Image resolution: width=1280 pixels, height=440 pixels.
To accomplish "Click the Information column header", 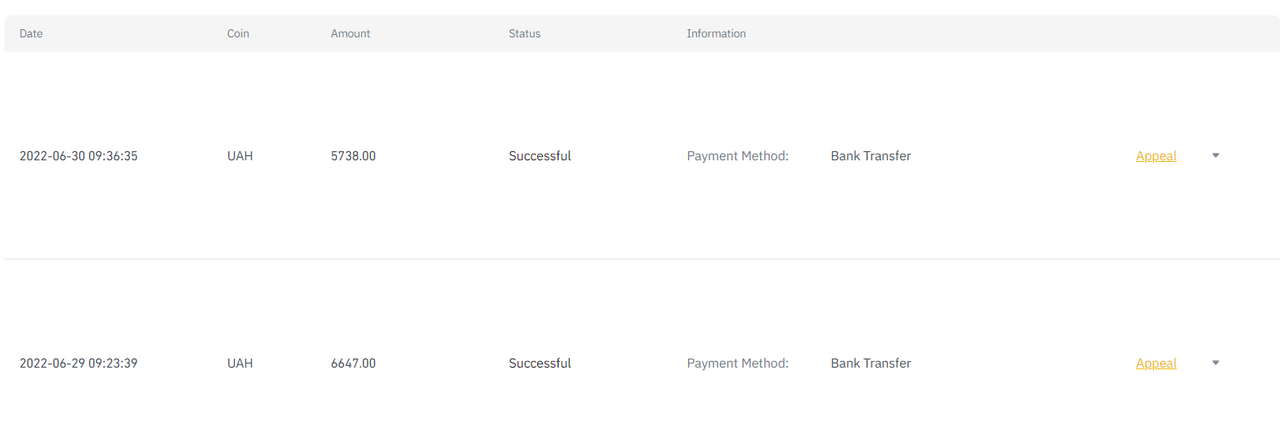I will [716, 33].
